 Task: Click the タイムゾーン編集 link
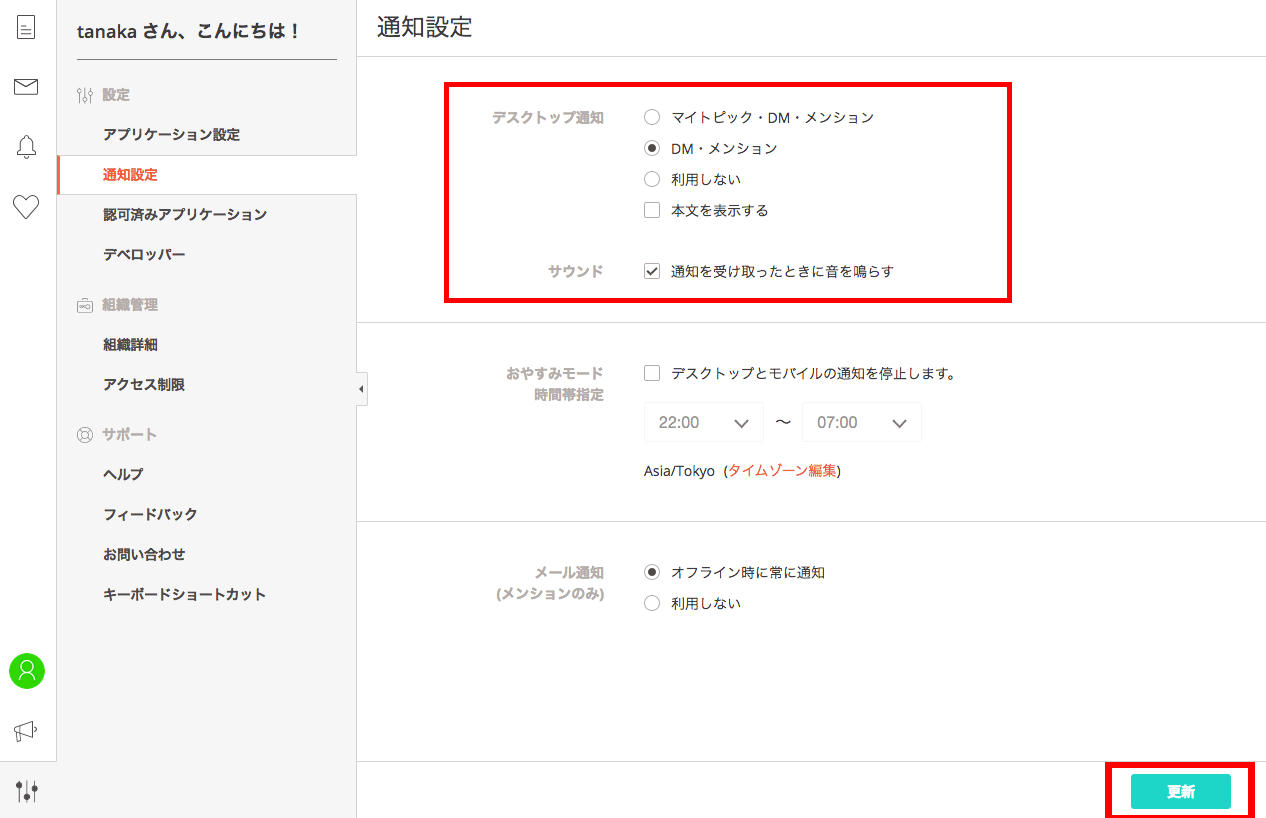tap(781, 471)
